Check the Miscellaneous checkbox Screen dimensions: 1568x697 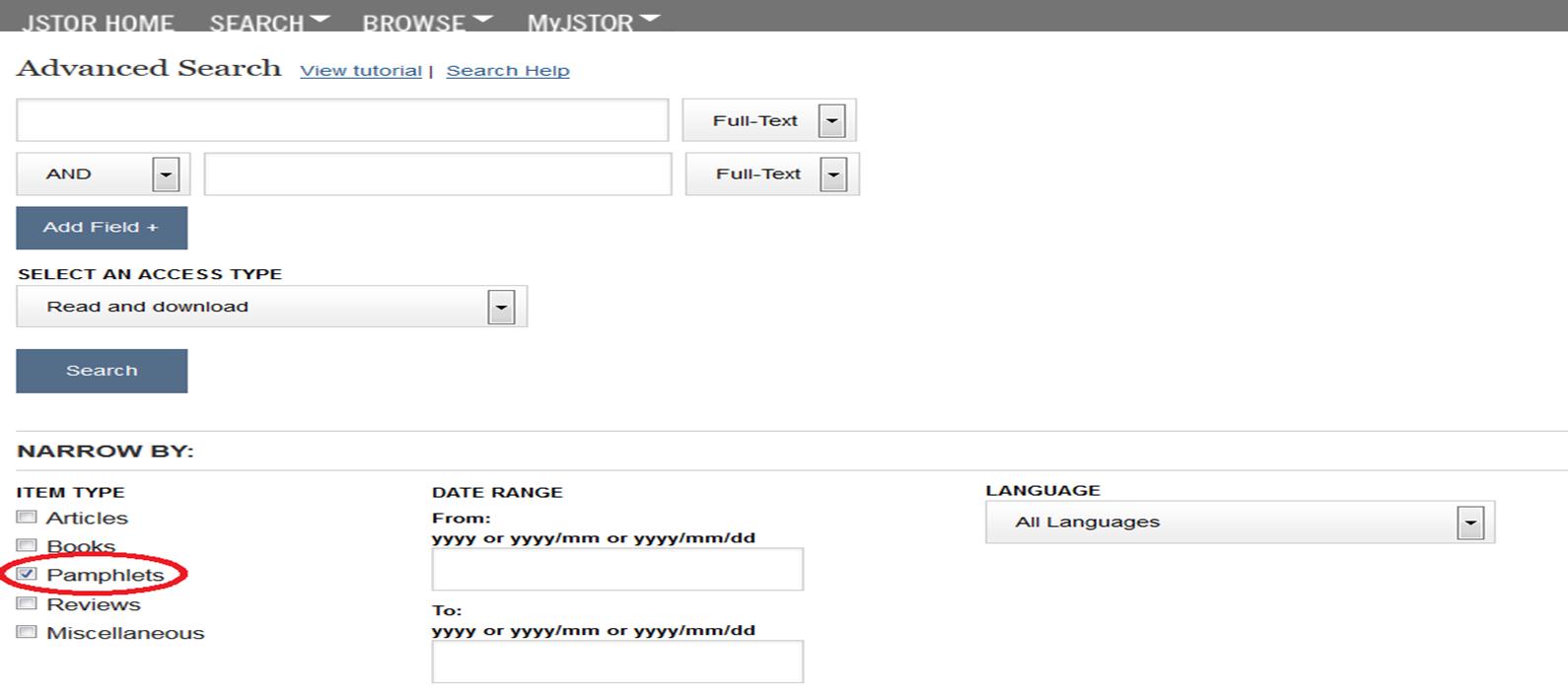coord(27,632)
